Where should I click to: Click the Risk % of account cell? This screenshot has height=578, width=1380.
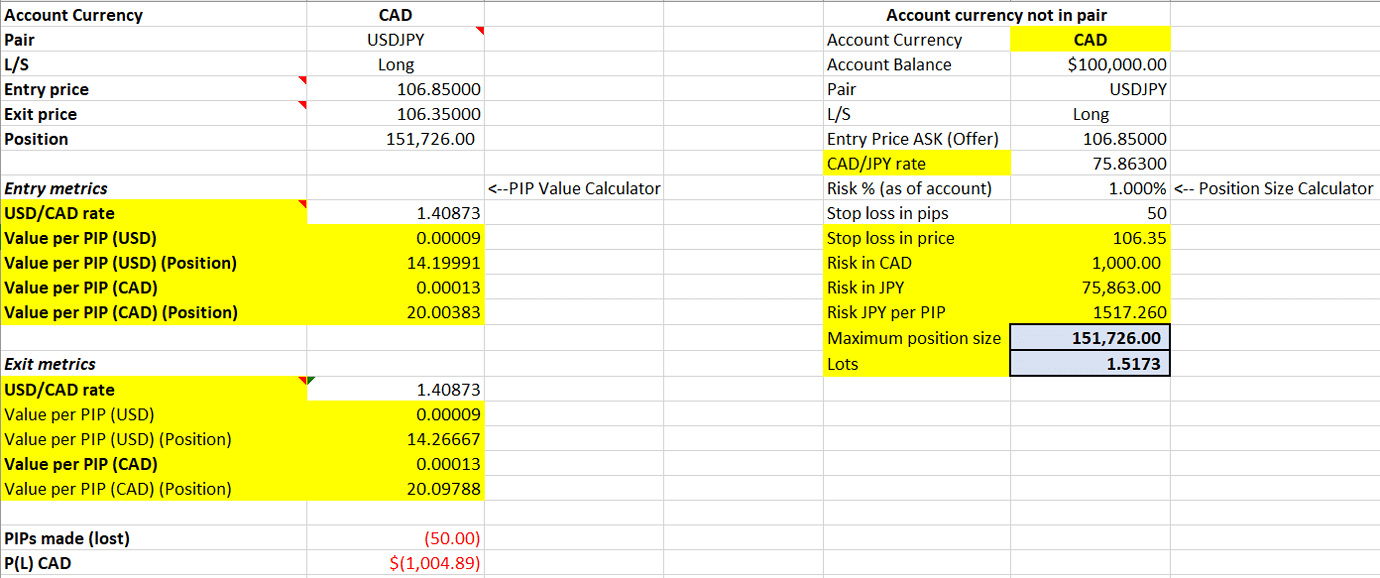[x=1090, y=188]
